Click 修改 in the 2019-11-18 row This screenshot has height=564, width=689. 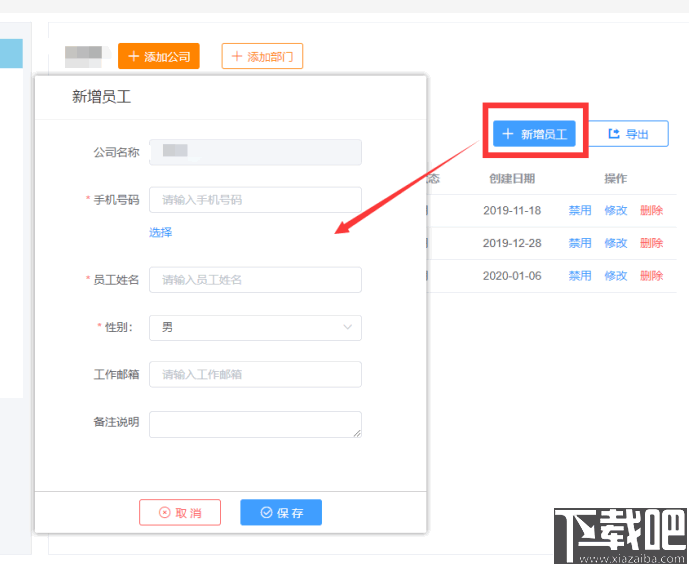(x=616, y=210)
